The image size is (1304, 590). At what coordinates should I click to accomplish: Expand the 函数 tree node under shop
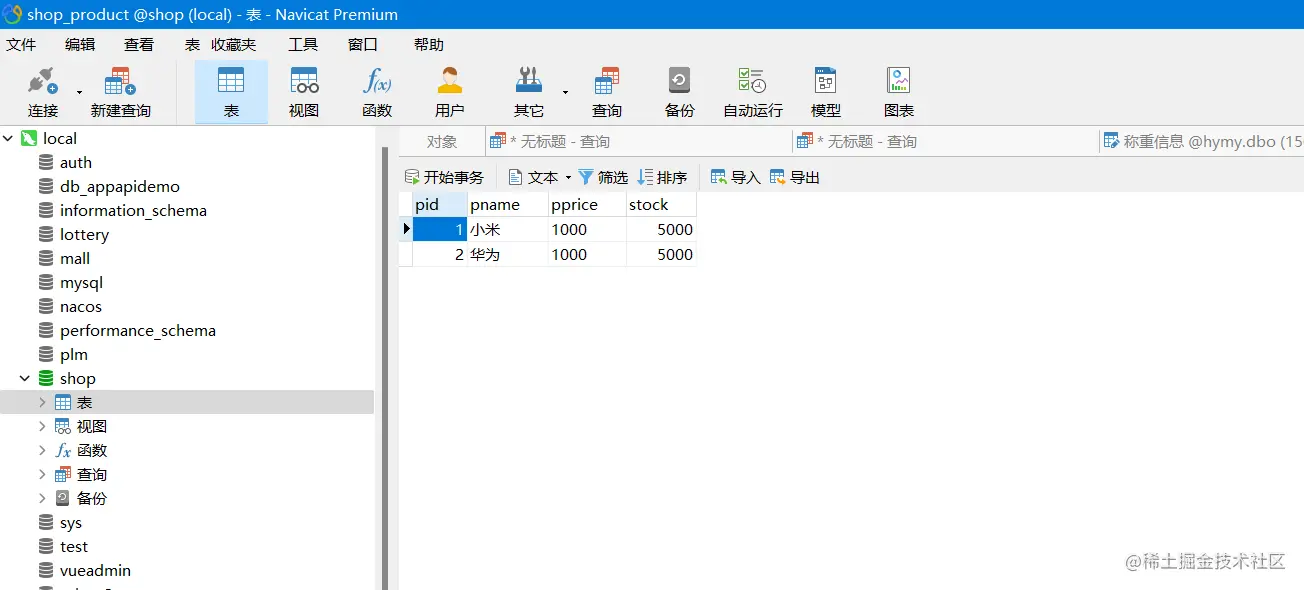tap(42, 450)
